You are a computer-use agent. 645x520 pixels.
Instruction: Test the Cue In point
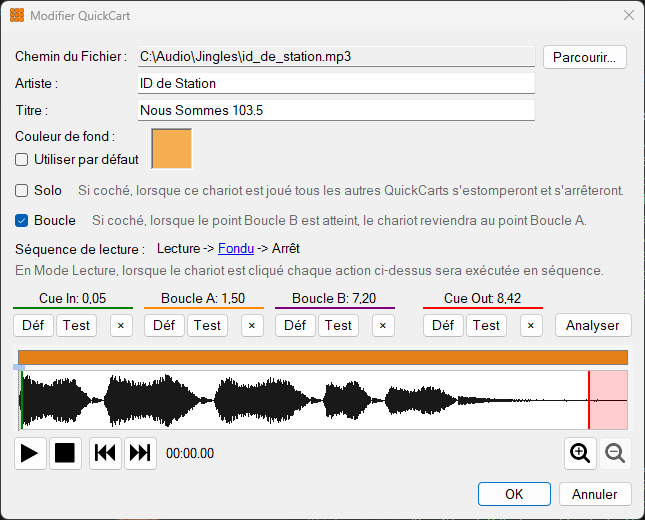tap(76, 325)
